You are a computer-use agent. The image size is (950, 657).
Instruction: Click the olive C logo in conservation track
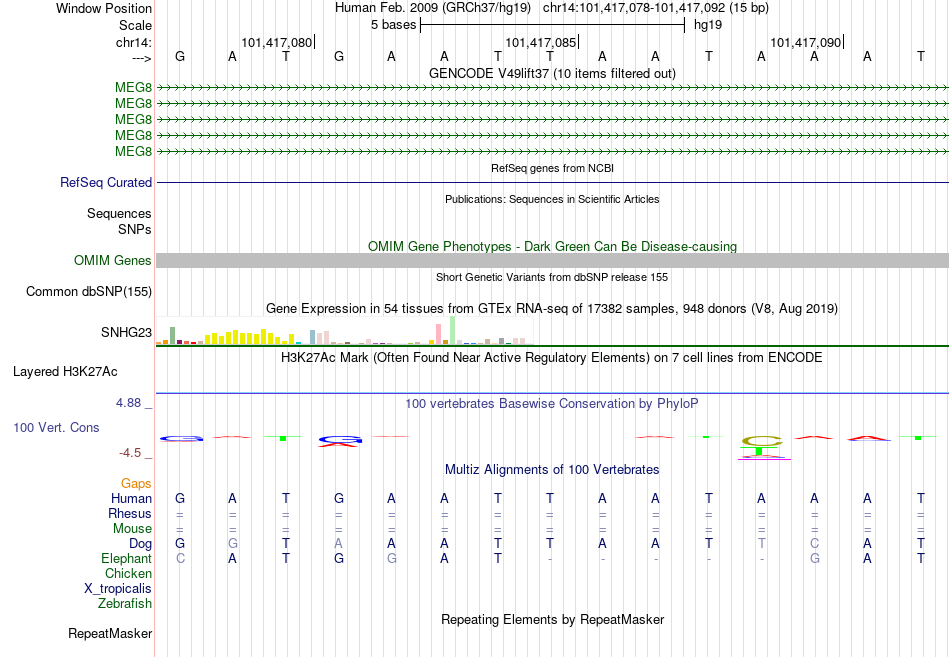click(x=762, y=441)
